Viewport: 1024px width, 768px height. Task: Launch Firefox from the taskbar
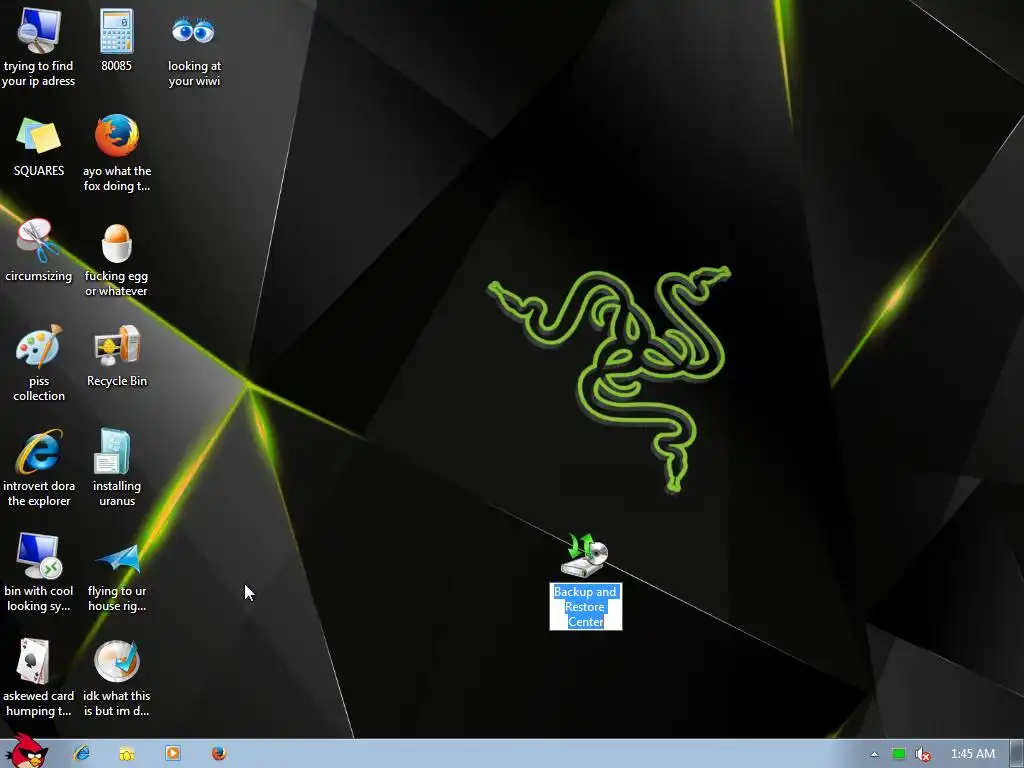click(x=219, y=754)
